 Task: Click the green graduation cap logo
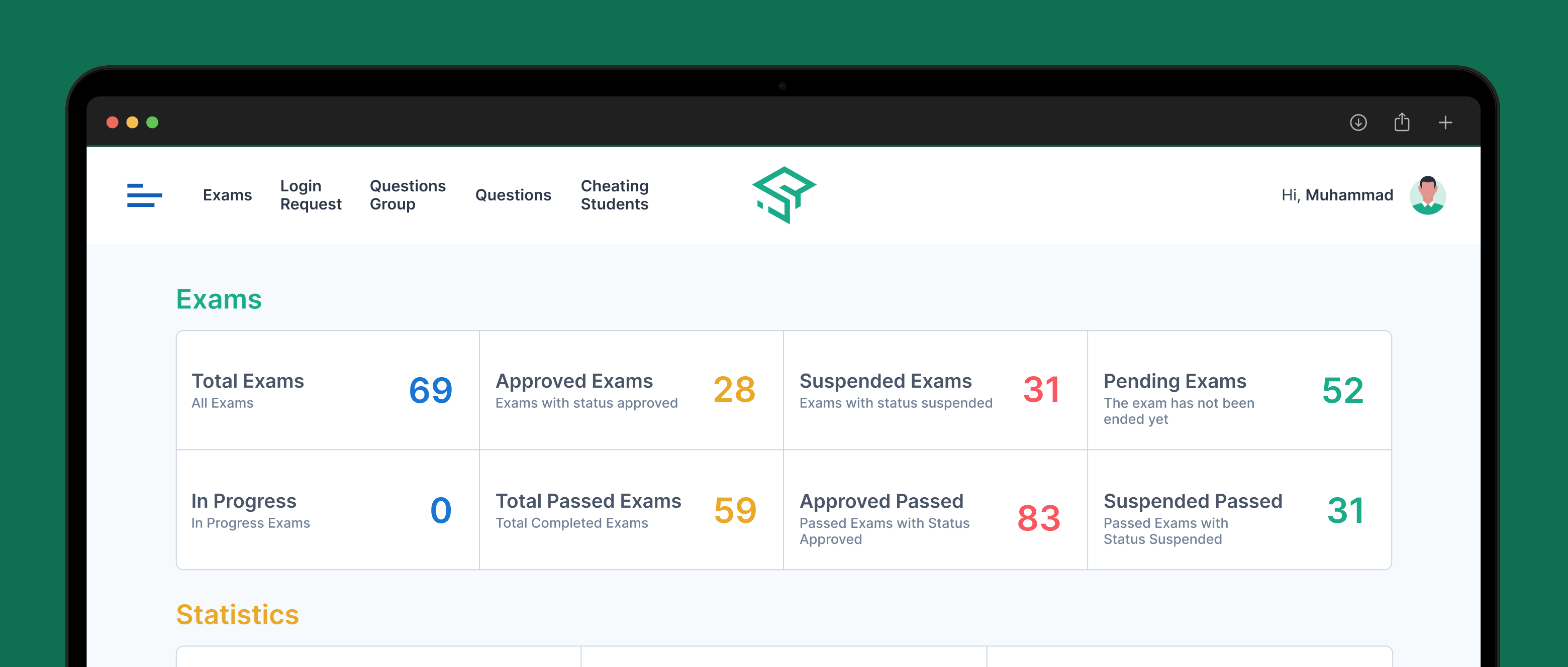pos(783,195)
